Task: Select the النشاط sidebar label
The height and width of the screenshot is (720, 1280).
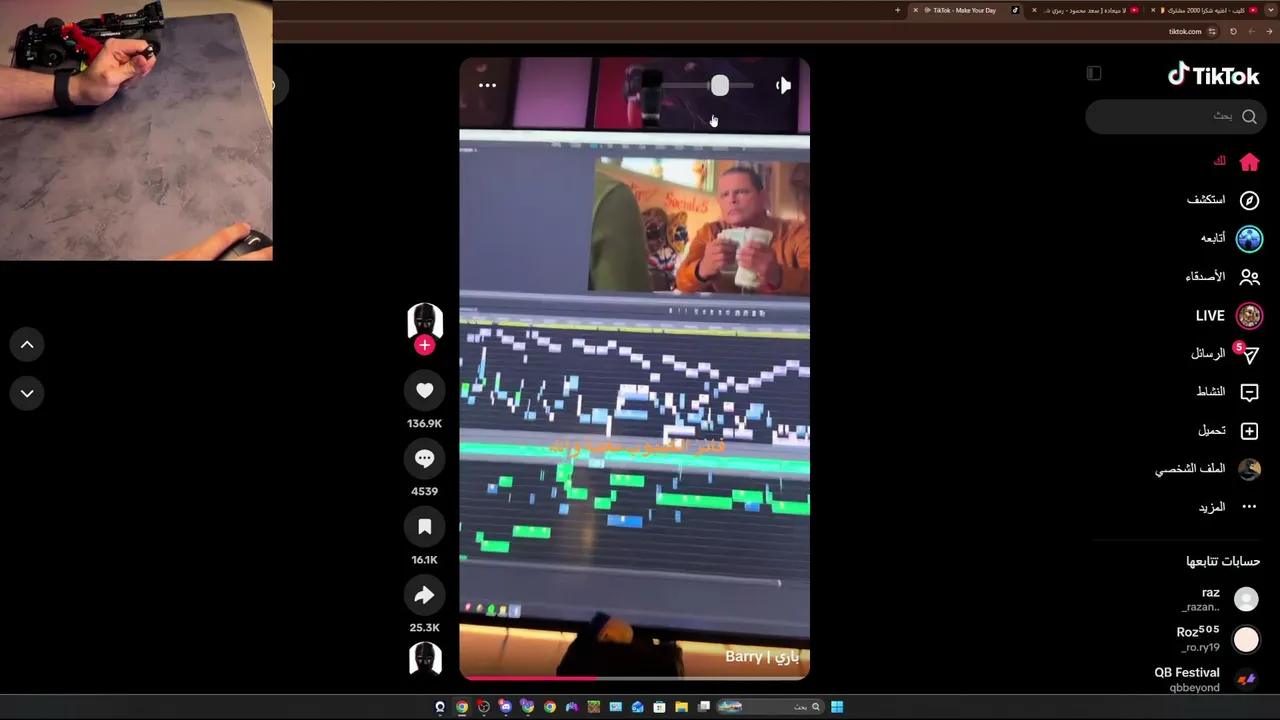Action: click(x=1211, y=392)
